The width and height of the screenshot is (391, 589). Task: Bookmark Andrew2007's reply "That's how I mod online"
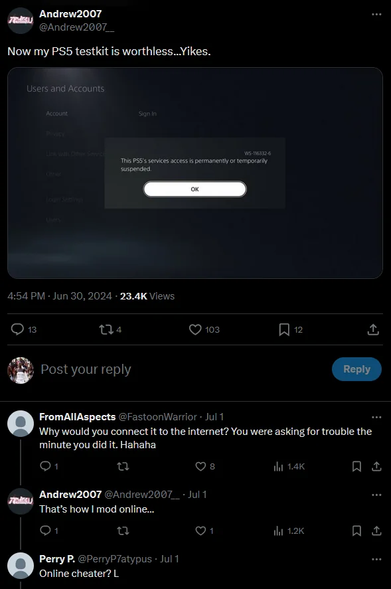[x=356, y=531]
